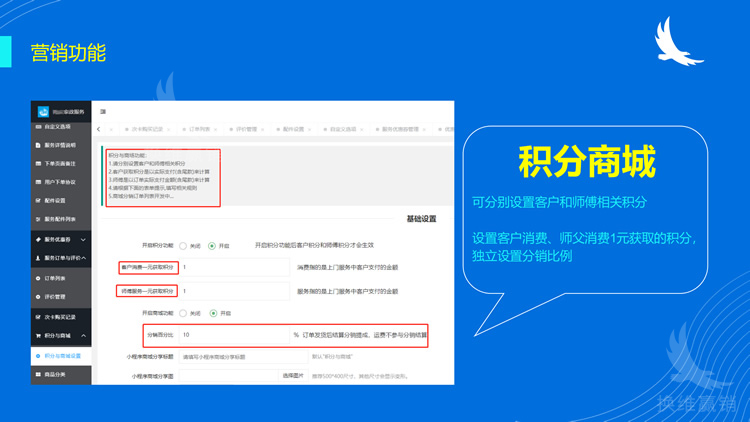Switch to the 自定义选项 tab
The height and width of the screenshot is (422, 750).
(x=343, y=129)
